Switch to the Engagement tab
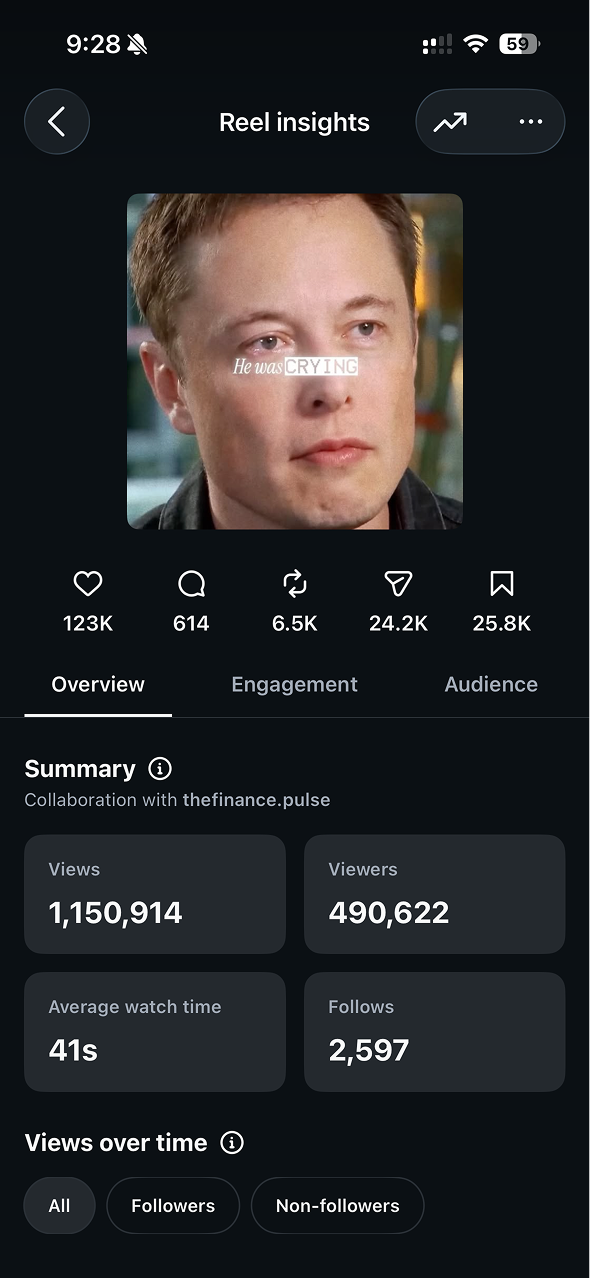 [294, 685]
